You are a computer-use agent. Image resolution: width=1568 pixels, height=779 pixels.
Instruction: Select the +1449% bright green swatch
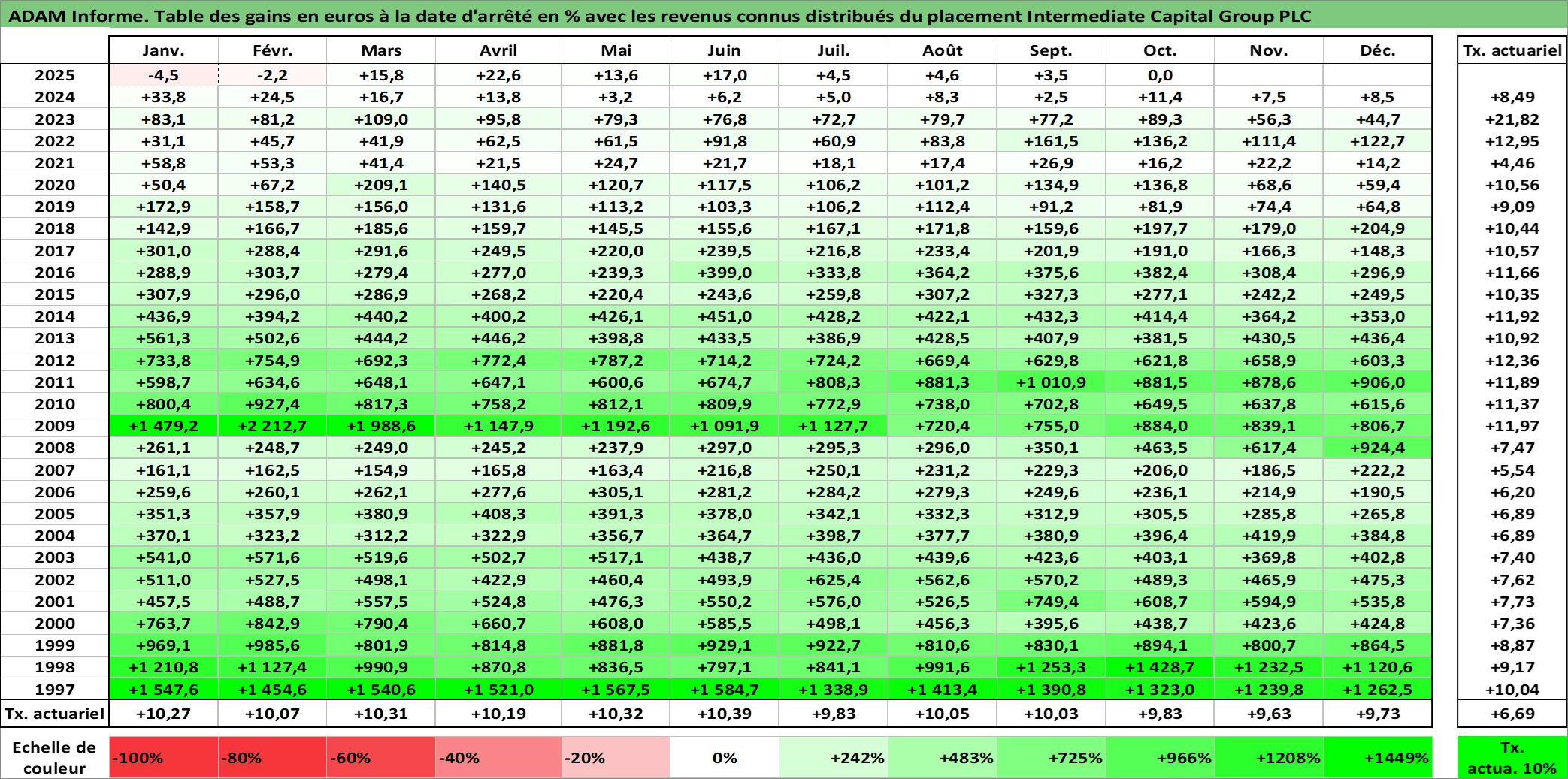pos(1377,757)
